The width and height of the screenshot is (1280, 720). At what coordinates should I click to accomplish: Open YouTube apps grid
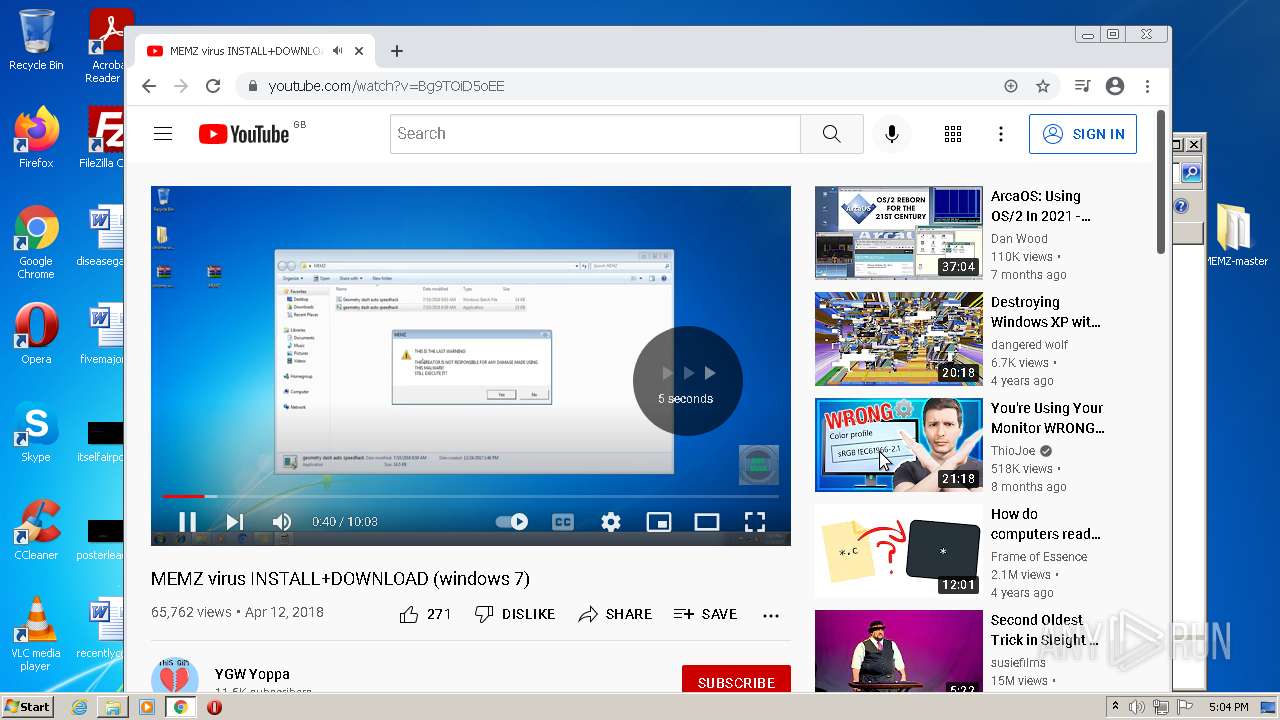(x=953, y=134)
